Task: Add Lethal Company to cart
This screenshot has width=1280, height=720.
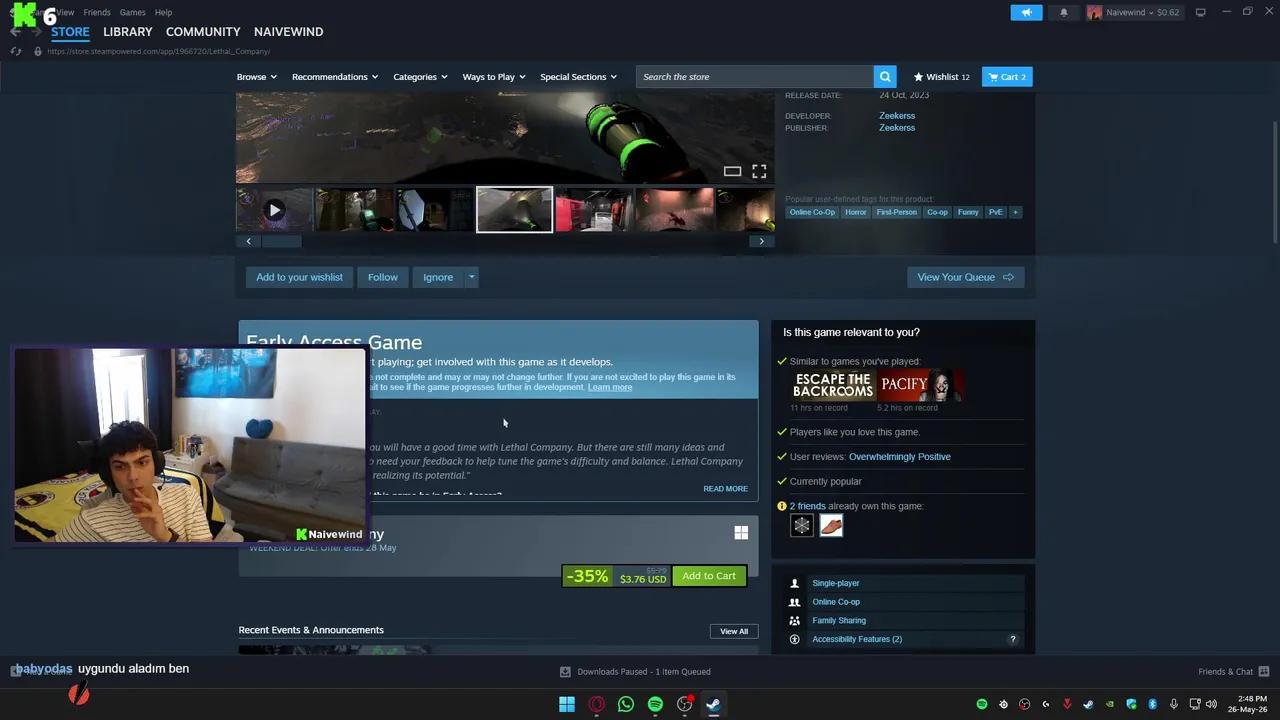Action: [709, 576]
